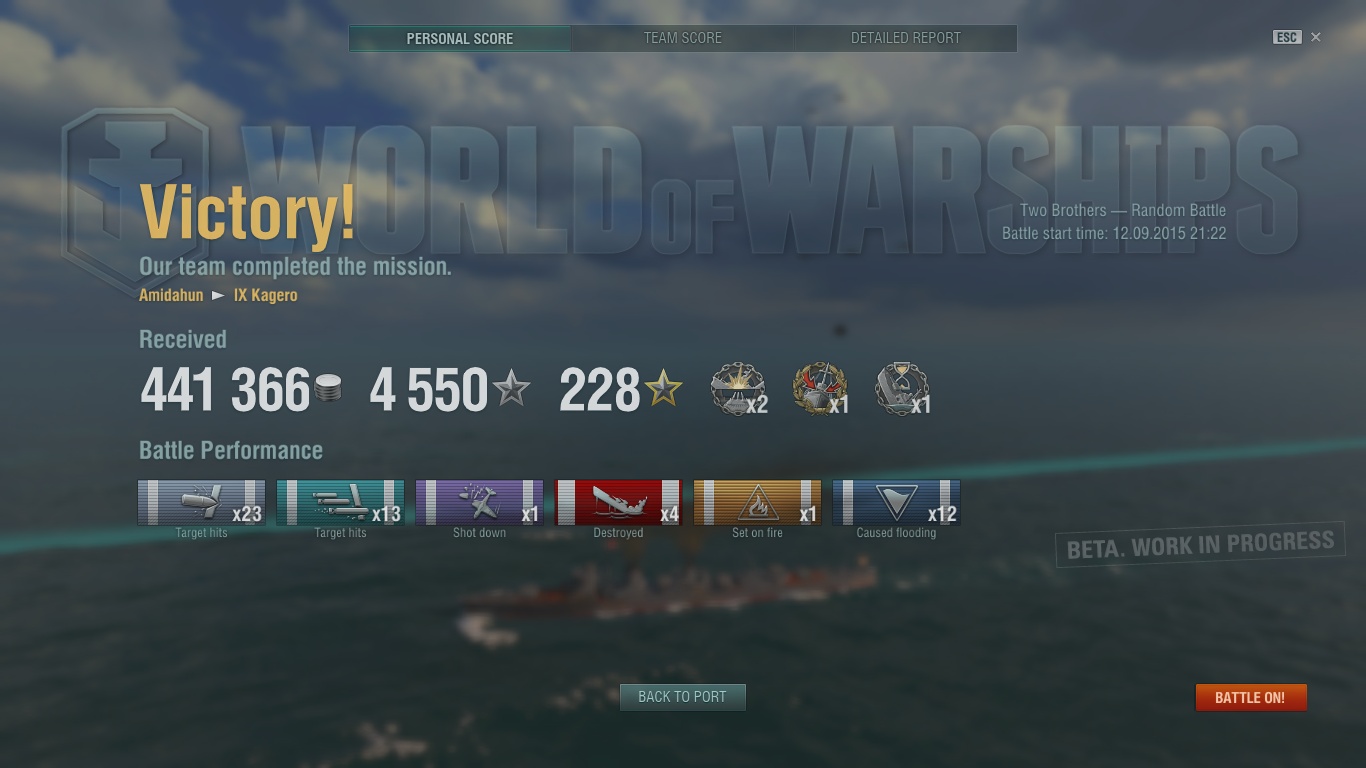Click the first achievement medal x2
The width and height of the screenshot is (1366, 768).
738,389
